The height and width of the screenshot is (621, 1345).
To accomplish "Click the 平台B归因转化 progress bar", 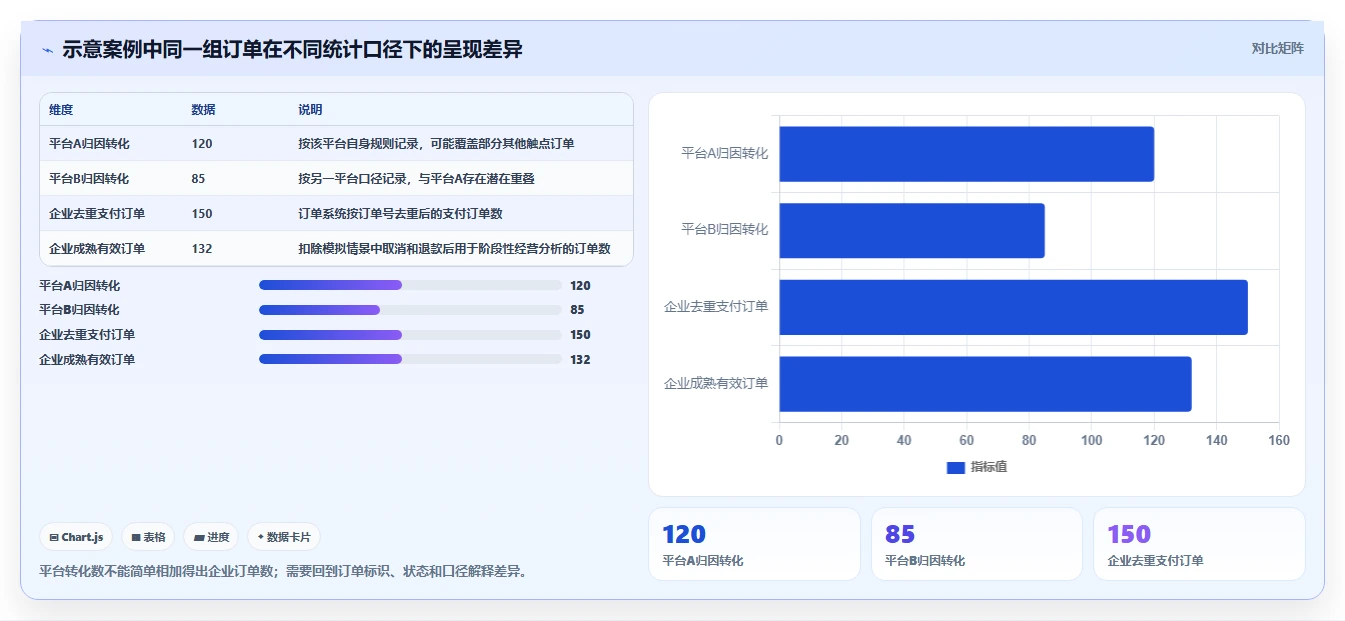I will 410,310.
